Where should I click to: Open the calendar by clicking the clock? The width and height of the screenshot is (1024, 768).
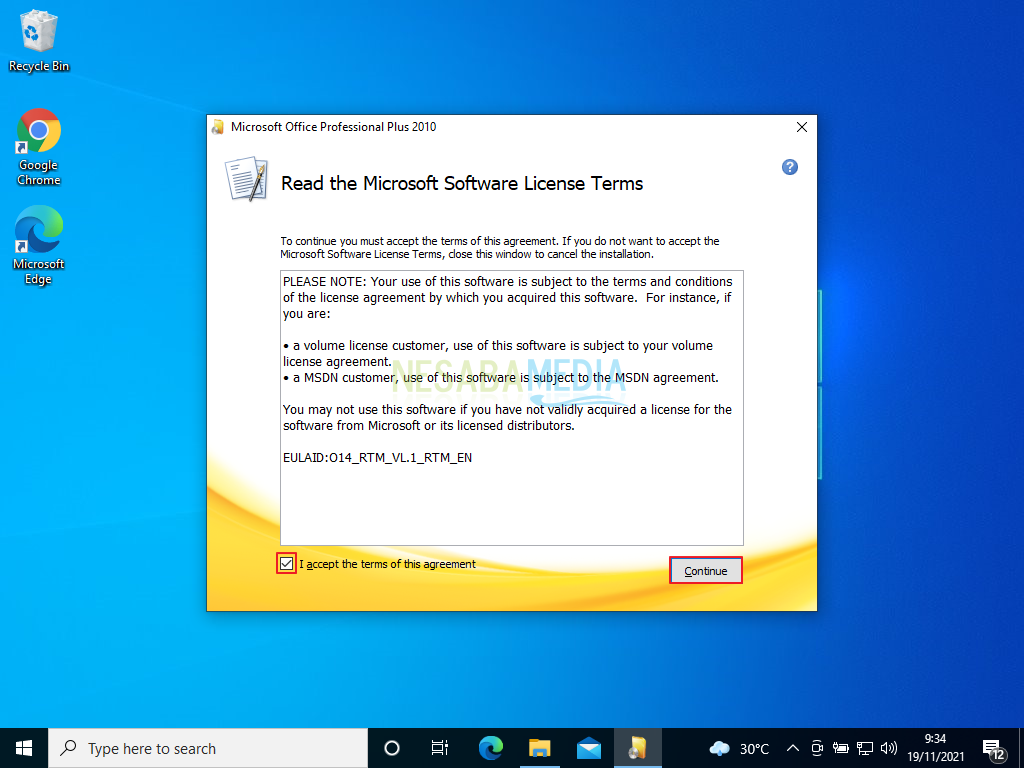point(934,747)
